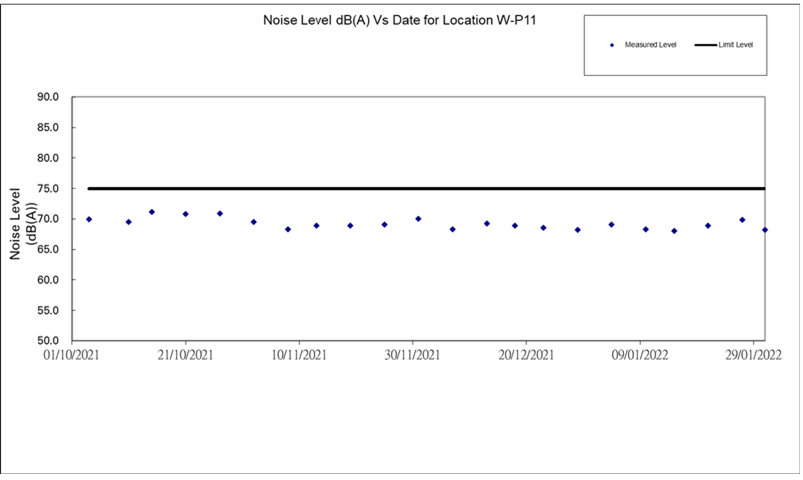Click the 20/12/2021 date label
Image resolution: width=803 pixels, height=480 pixels.
(526, 355)
